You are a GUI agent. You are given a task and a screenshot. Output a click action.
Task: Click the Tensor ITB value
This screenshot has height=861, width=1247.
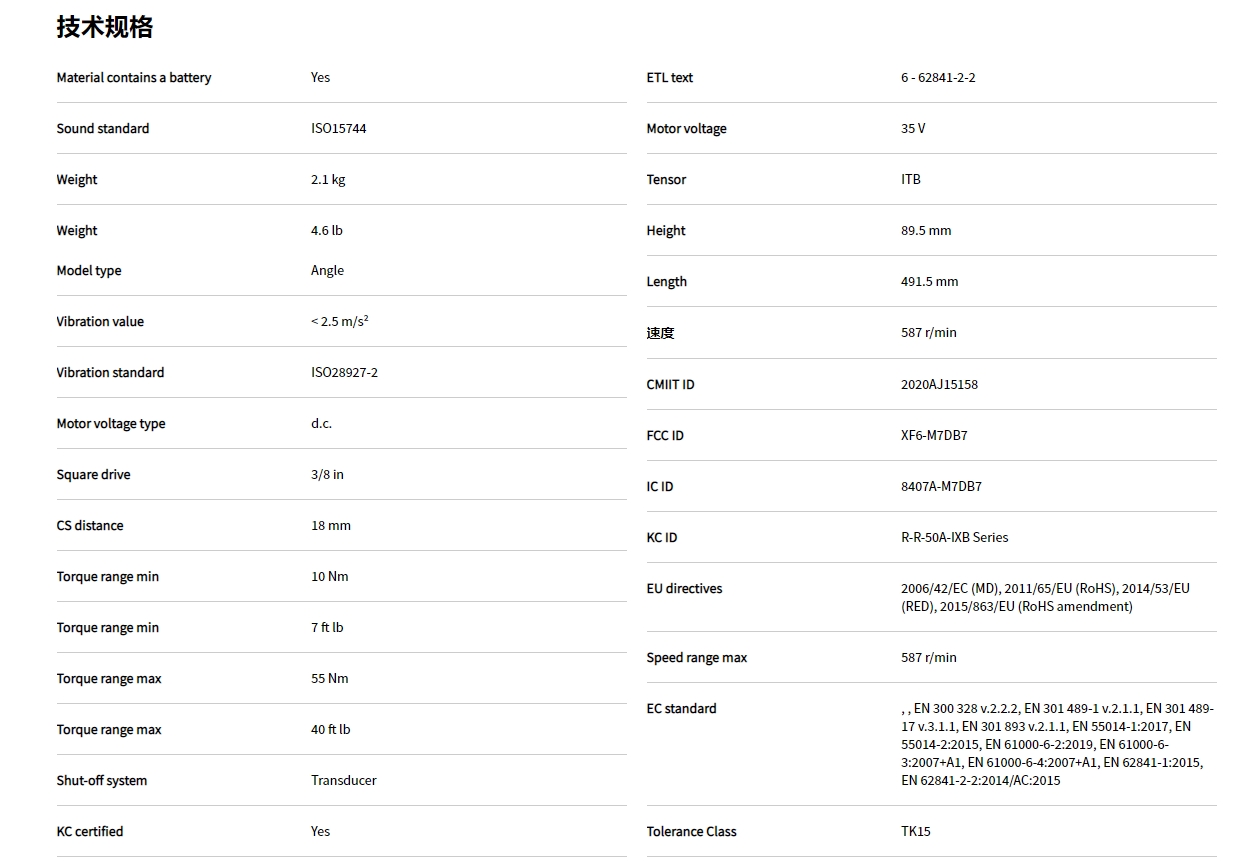click(x=911, y=180)
